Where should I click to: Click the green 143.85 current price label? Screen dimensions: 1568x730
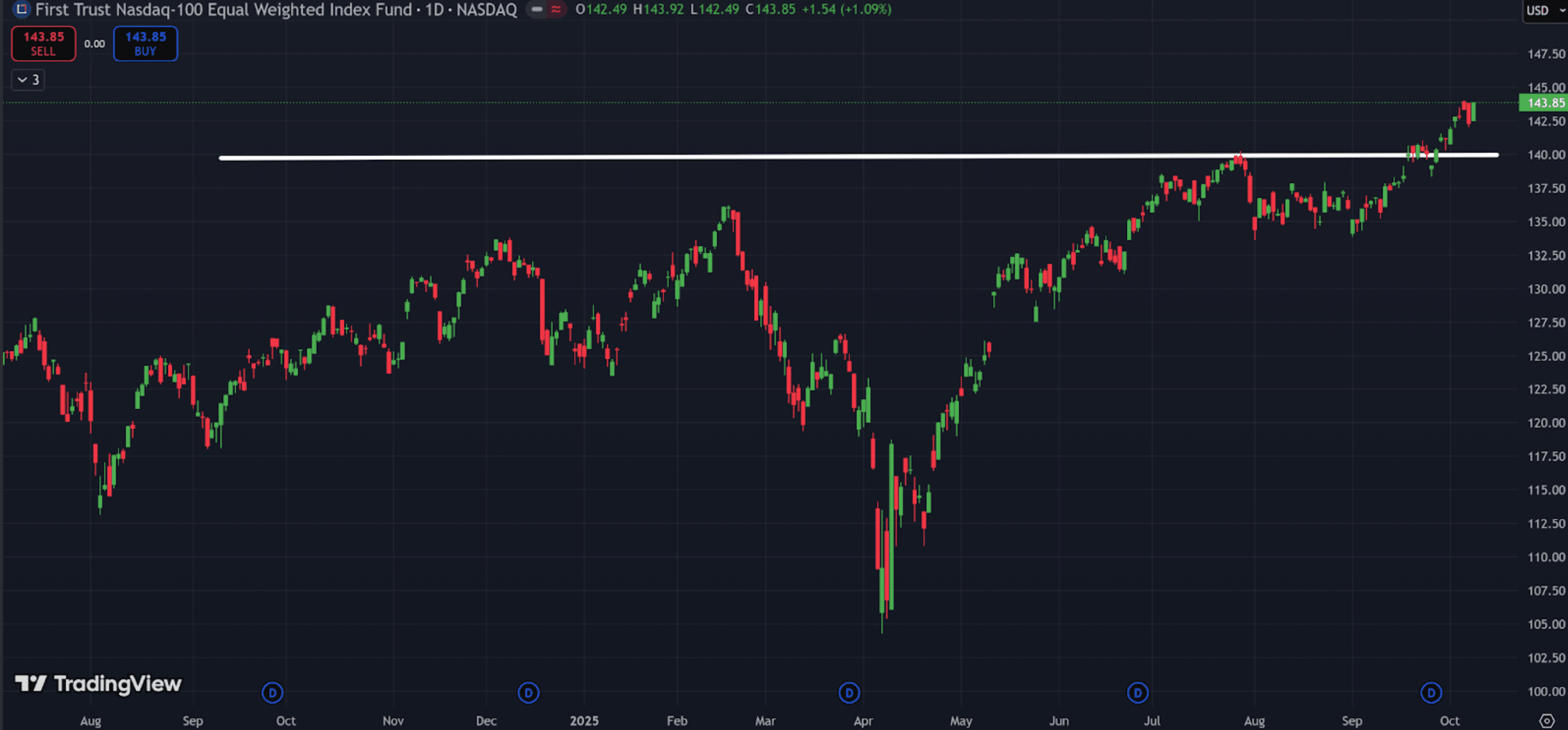[1544, 103]
